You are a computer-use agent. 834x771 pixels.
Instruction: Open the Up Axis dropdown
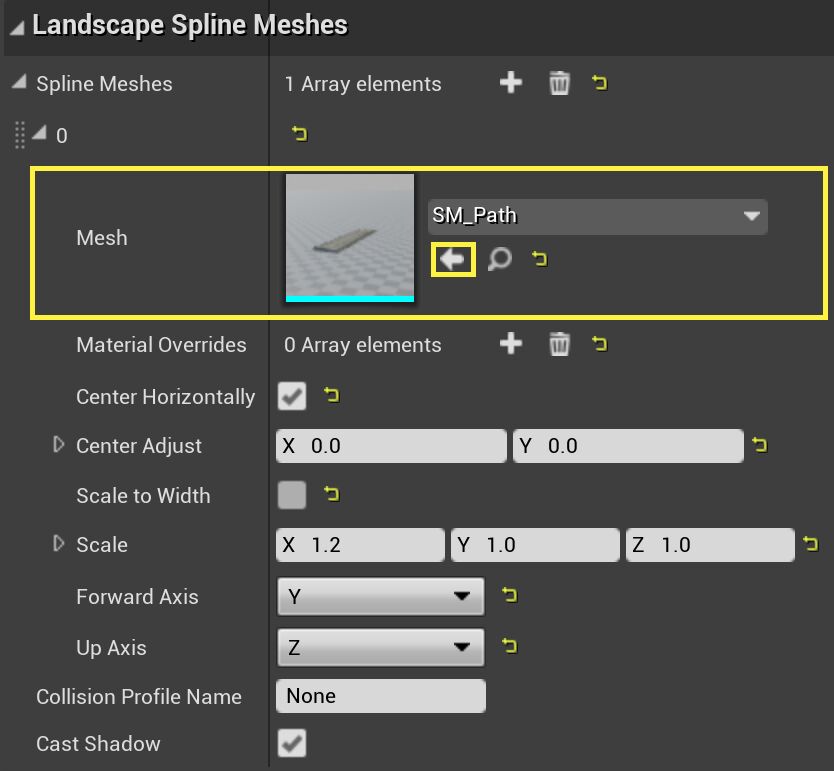462,647
